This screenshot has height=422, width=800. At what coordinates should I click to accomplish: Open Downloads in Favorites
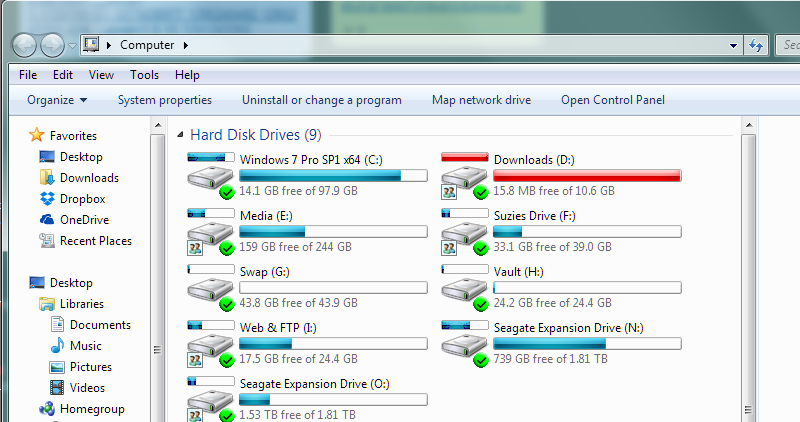pos(89,178)
